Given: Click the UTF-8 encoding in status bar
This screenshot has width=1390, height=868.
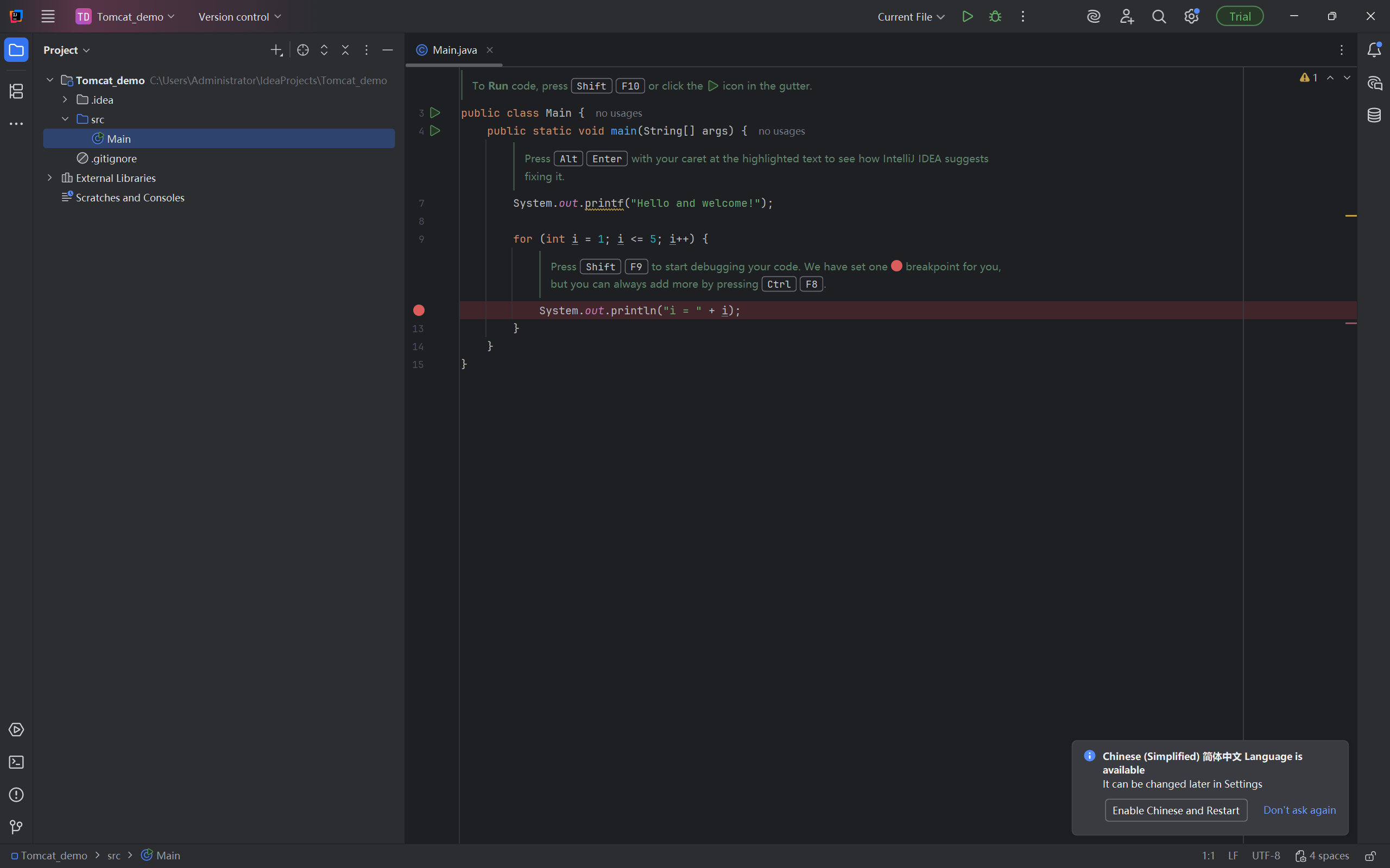Looking at the screenshot, I should (x=1266, y=856).
